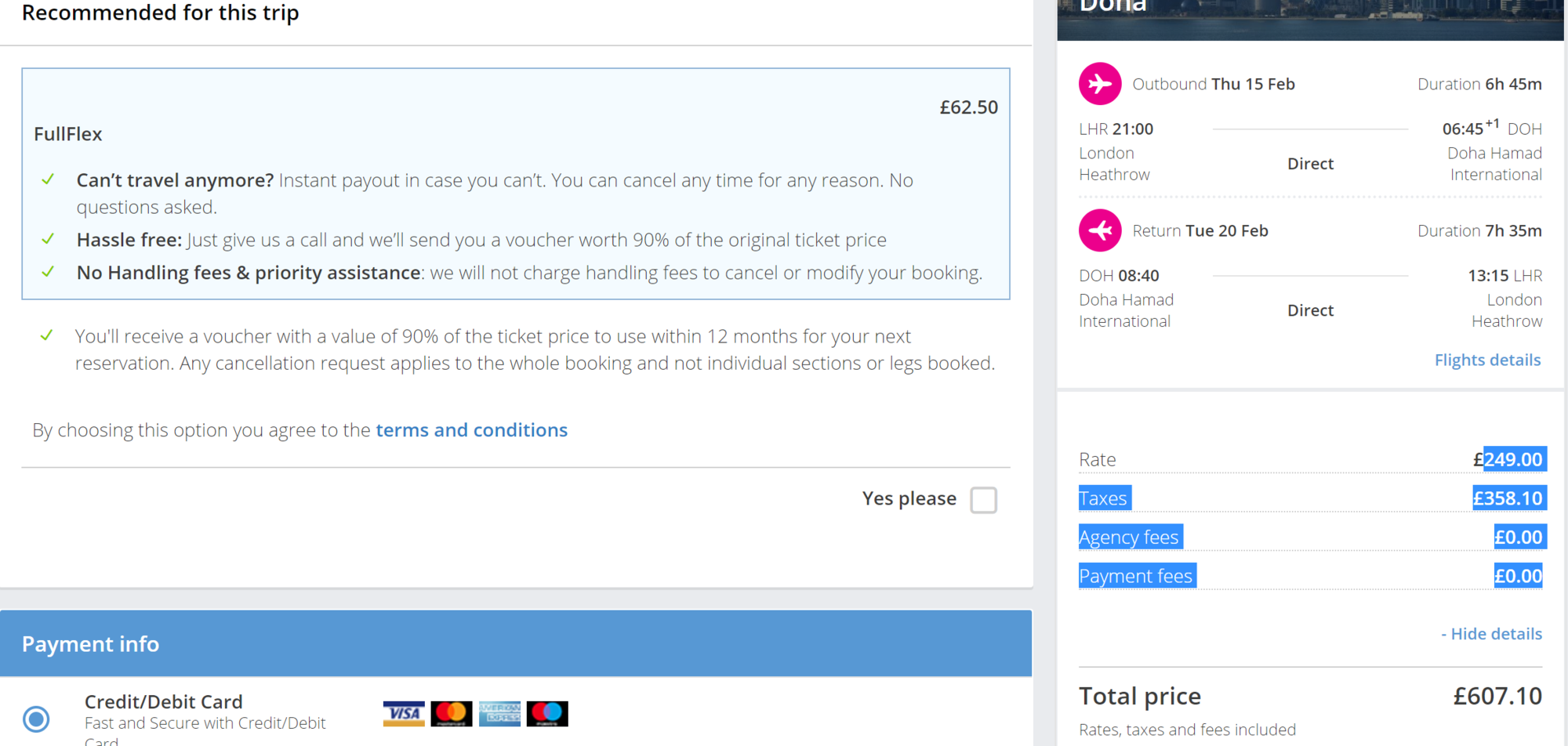Image resolution: width=1568 pixels, height=746 pixels.
Task: Click the Visa card logo
Action: click(404, 713)
